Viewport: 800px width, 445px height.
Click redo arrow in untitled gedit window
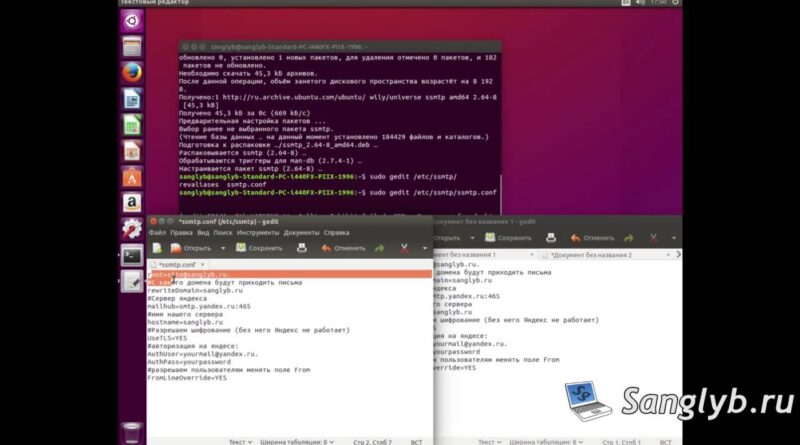point(629,238)
